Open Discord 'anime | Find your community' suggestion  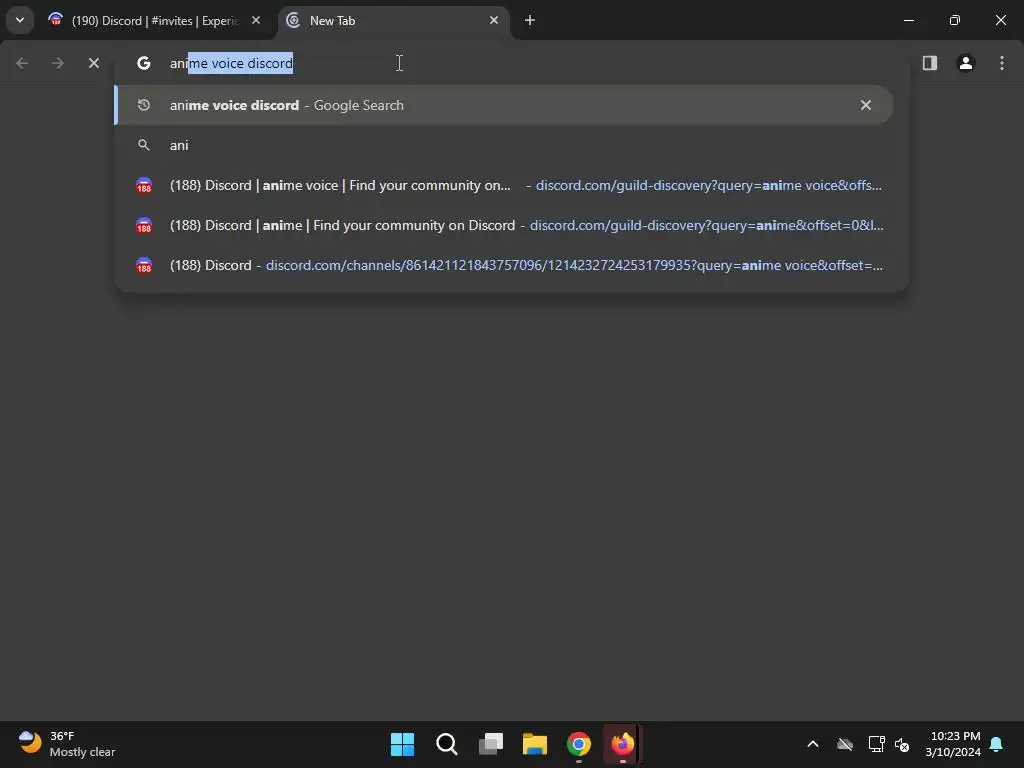click(x=504, y=225)
